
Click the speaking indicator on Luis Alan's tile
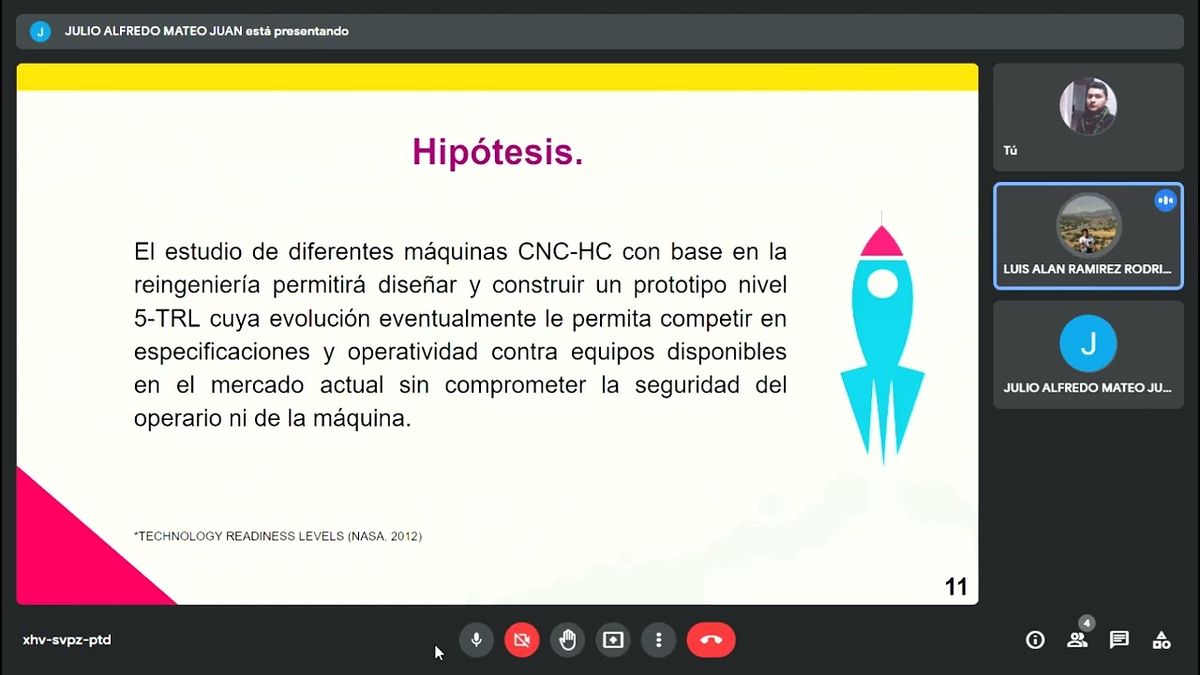click(x=1165, y=200)
